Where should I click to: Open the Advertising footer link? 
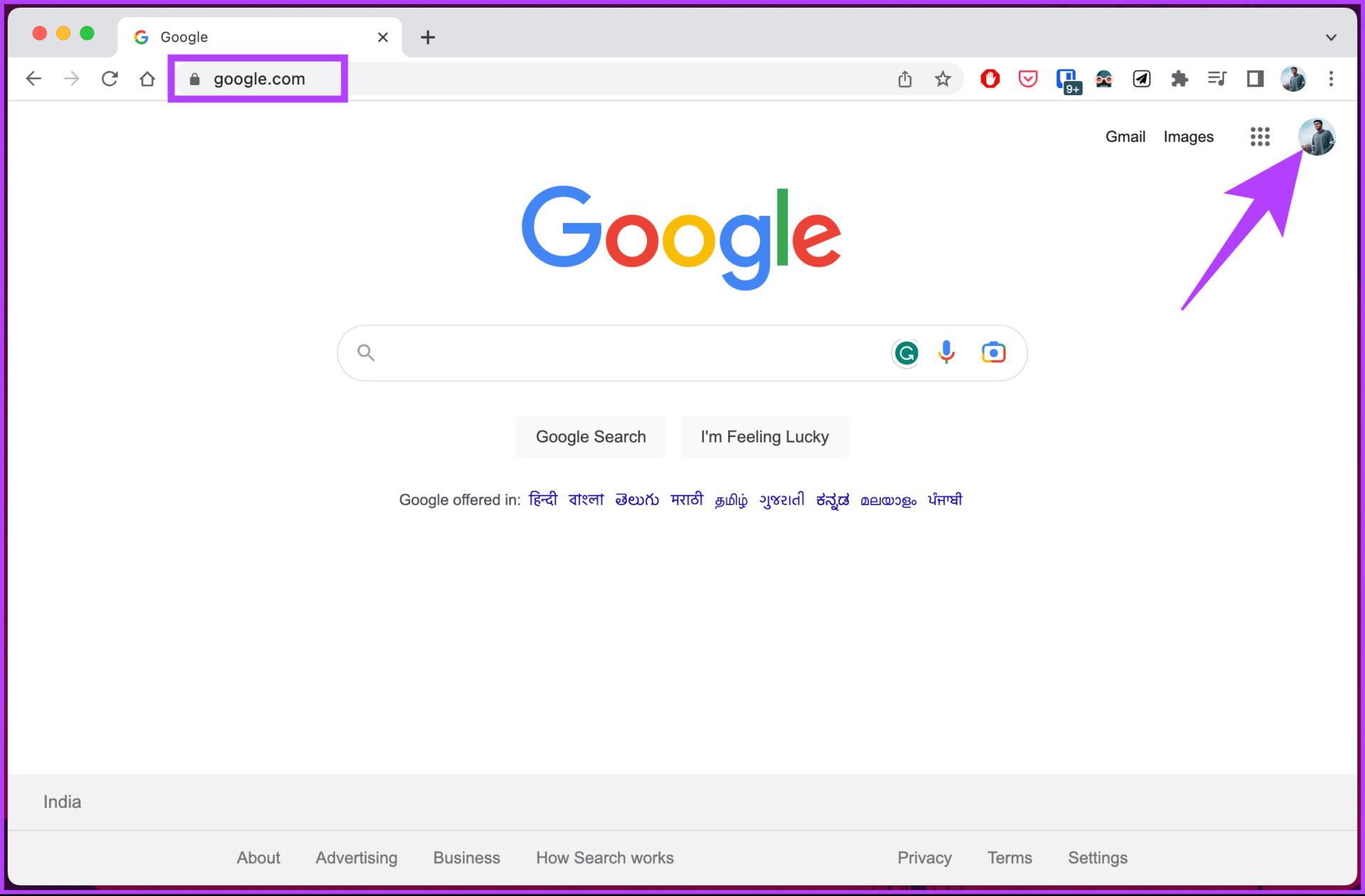pyautogui.click(x=356, y=858)
